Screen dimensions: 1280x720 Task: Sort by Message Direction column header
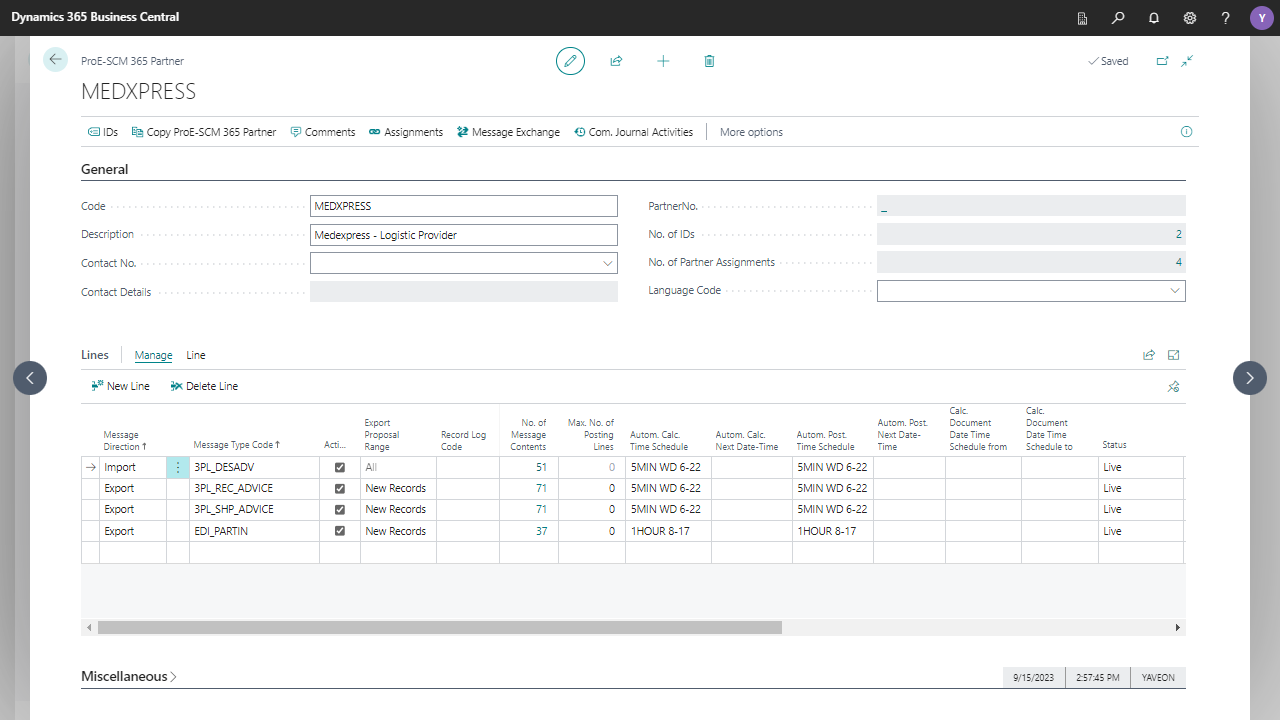click(125, 440)
